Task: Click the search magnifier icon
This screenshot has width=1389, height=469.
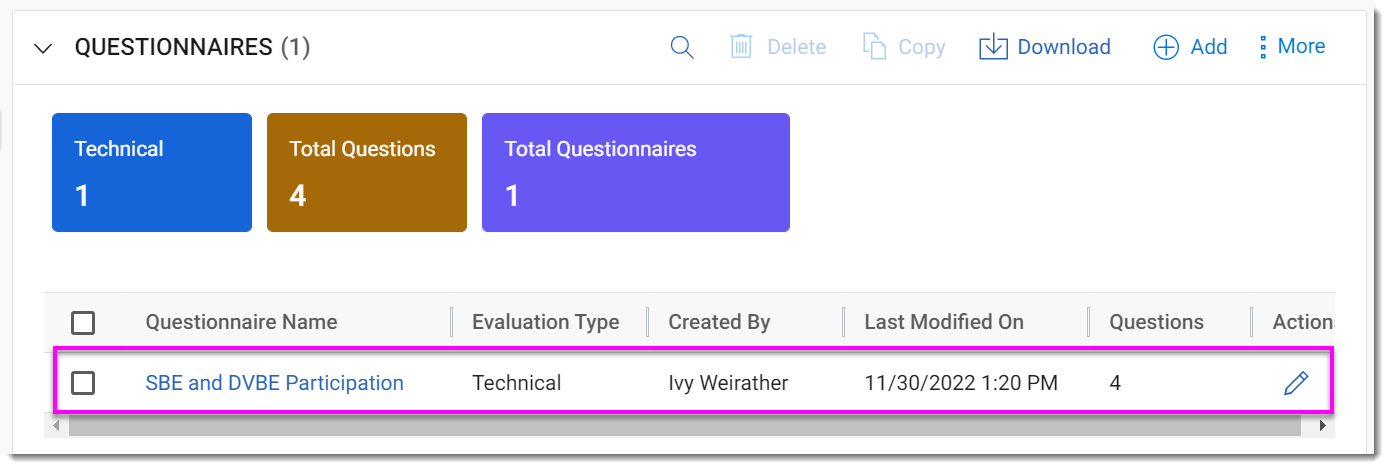Action: point(682,47)
